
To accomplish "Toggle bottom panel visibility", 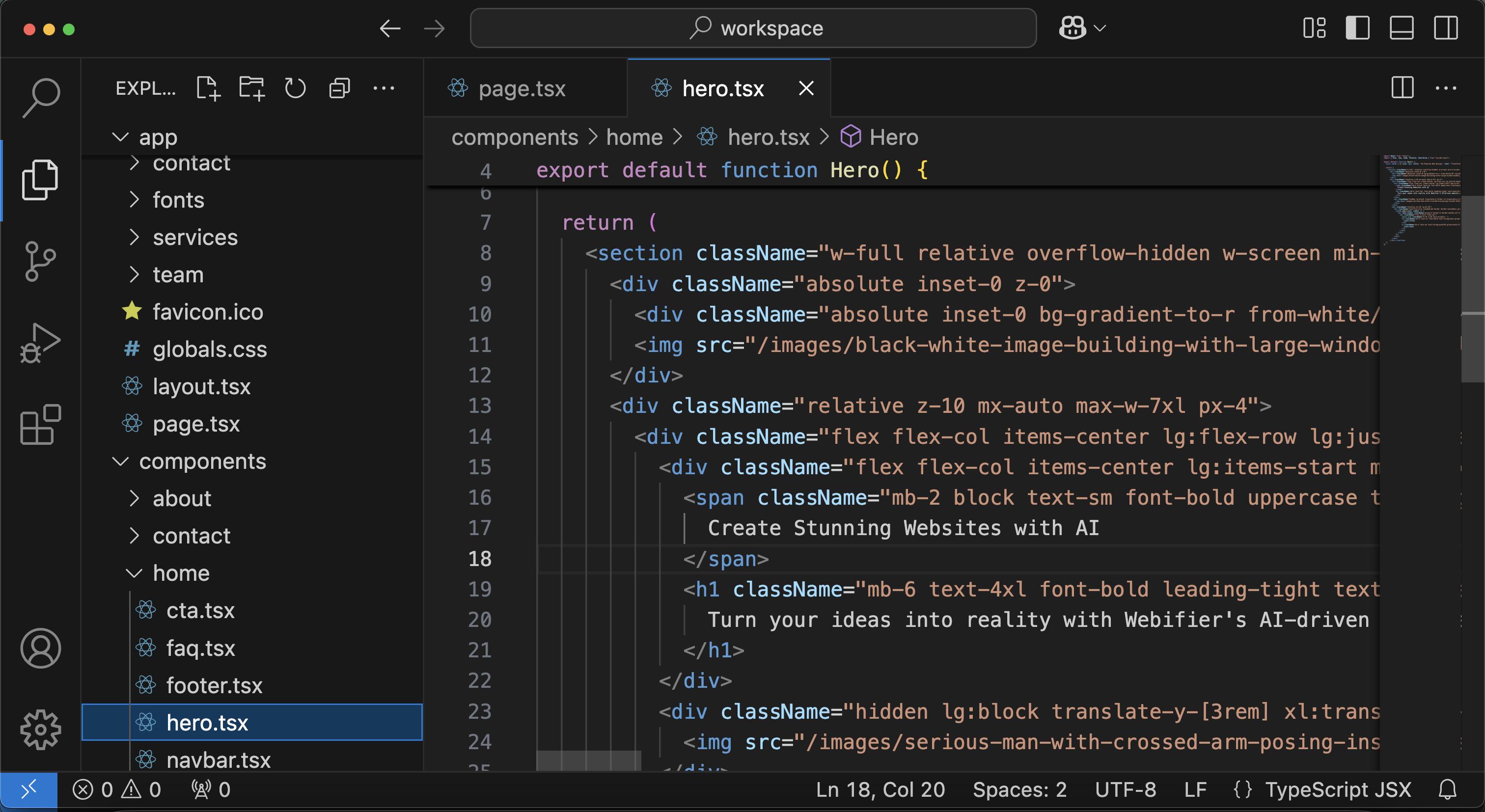I will [x=1402, y=27].
